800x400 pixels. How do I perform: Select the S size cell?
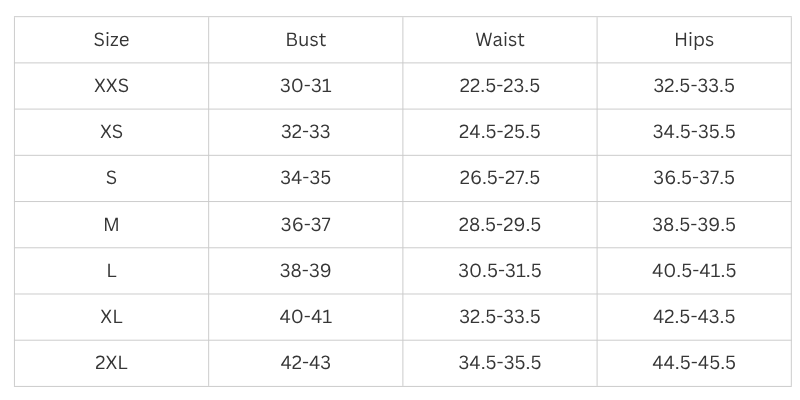[111, 178]
